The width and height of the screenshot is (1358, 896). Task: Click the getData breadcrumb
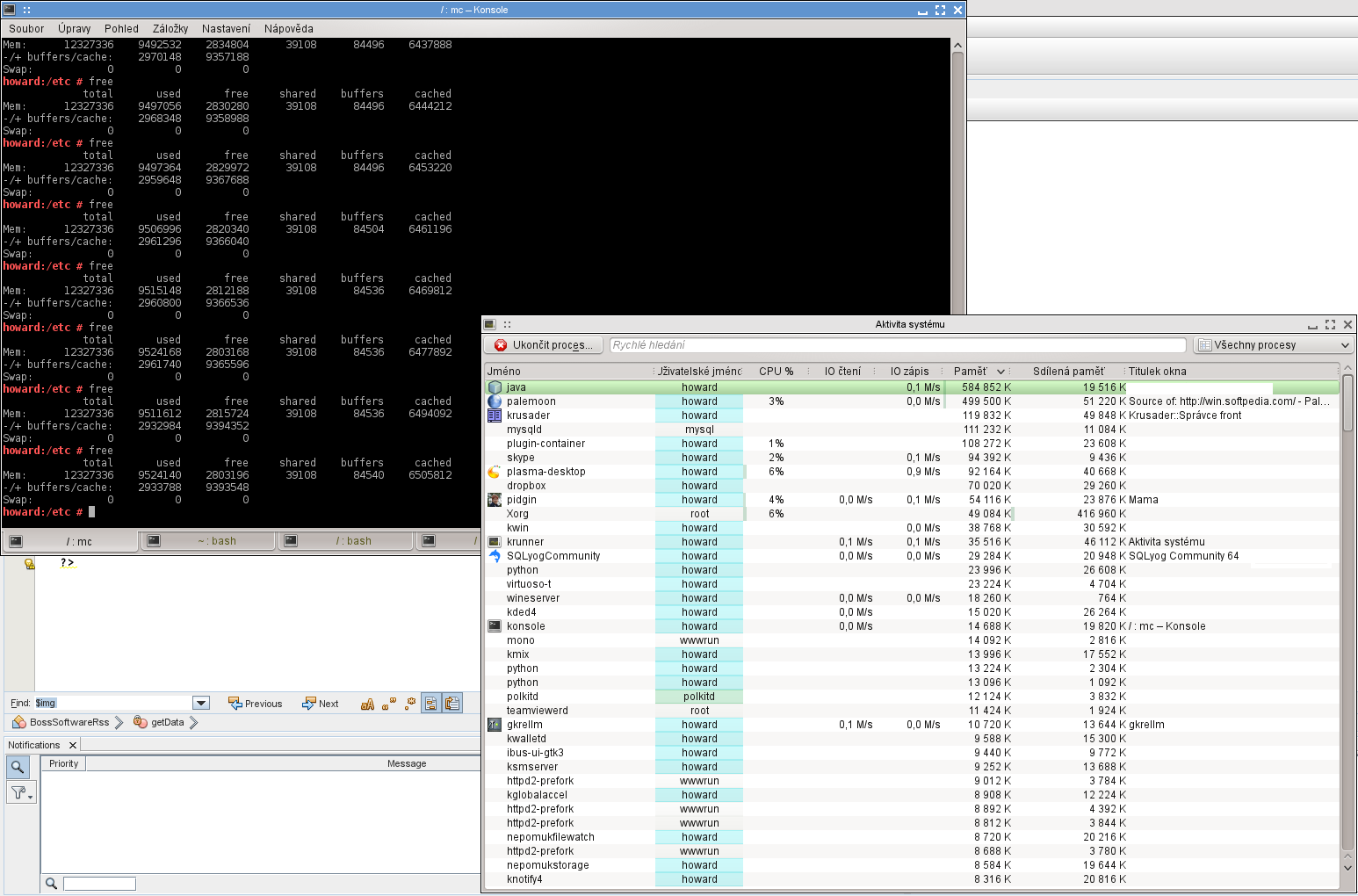[x=160, y=722]
